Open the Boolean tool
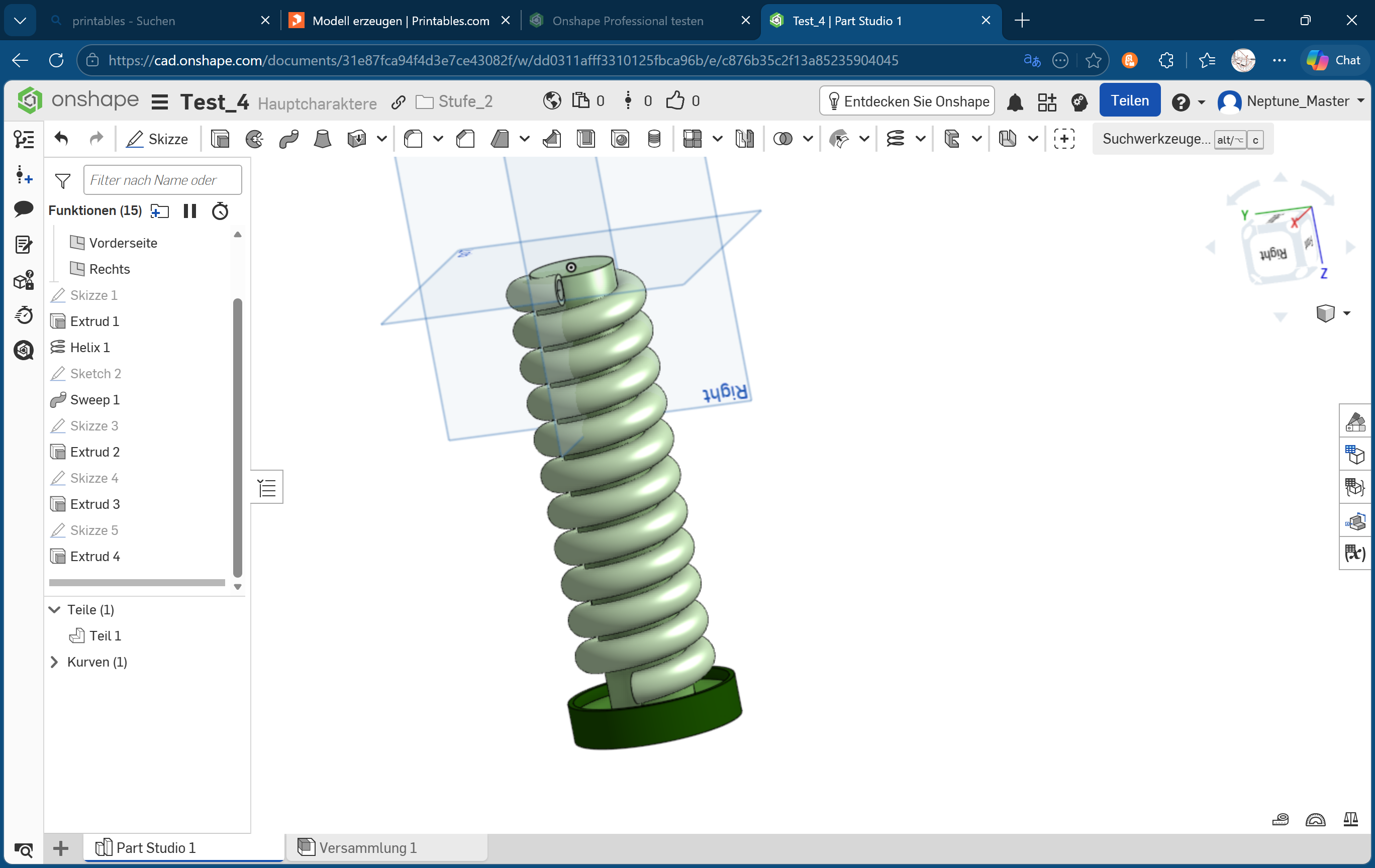The height and width of the screenshot is (868, 1375). 783,139
